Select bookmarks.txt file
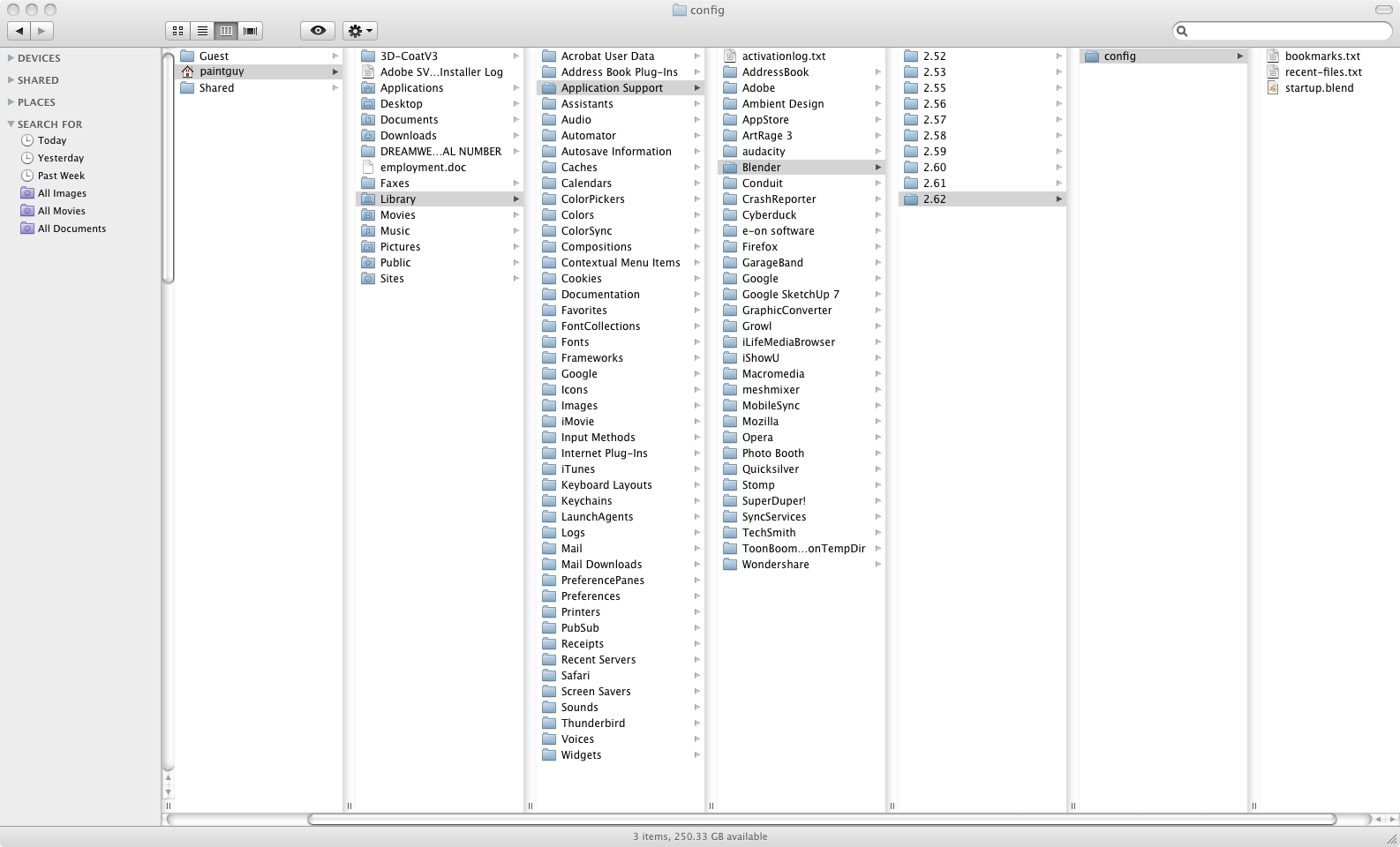Viewport: 1400px width, 847px height. tap(1321, 56)
